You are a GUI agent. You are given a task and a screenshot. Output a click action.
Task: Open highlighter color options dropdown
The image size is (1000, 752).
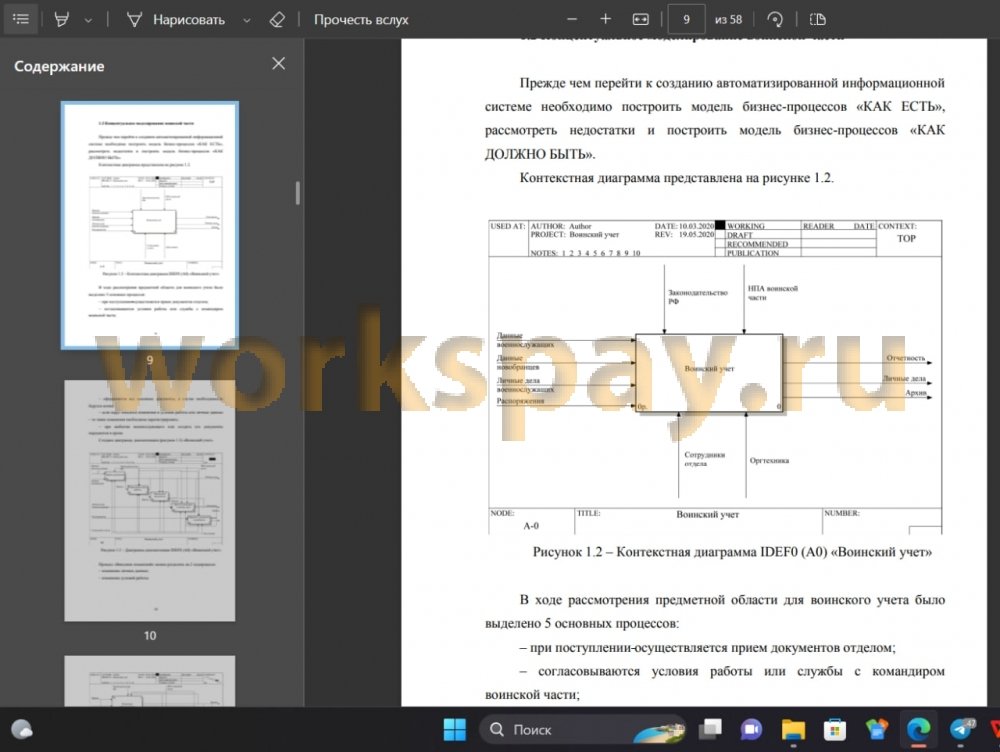point(88,20)
